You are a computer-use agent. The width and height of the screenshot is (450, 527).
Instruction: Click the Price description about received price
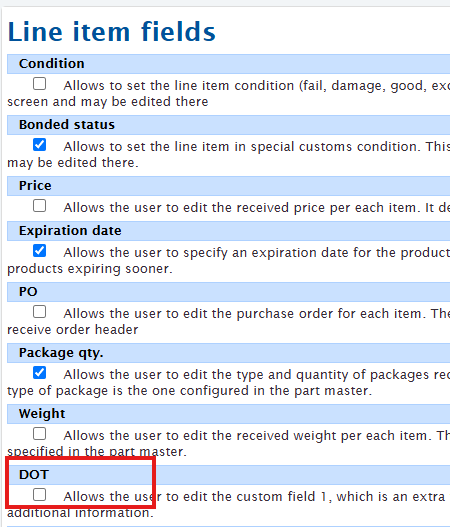pos(256,208)
